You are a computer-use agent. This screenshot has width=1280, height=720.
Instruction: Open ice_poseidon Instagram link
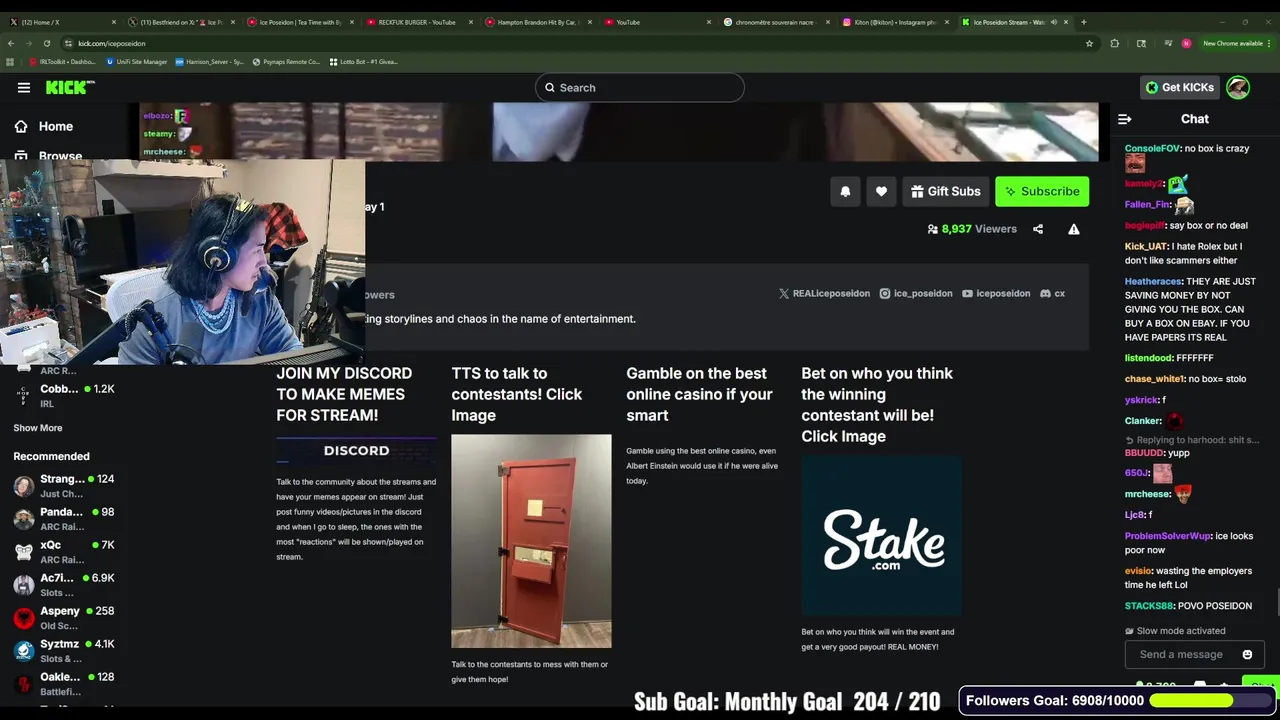(916, 294)
